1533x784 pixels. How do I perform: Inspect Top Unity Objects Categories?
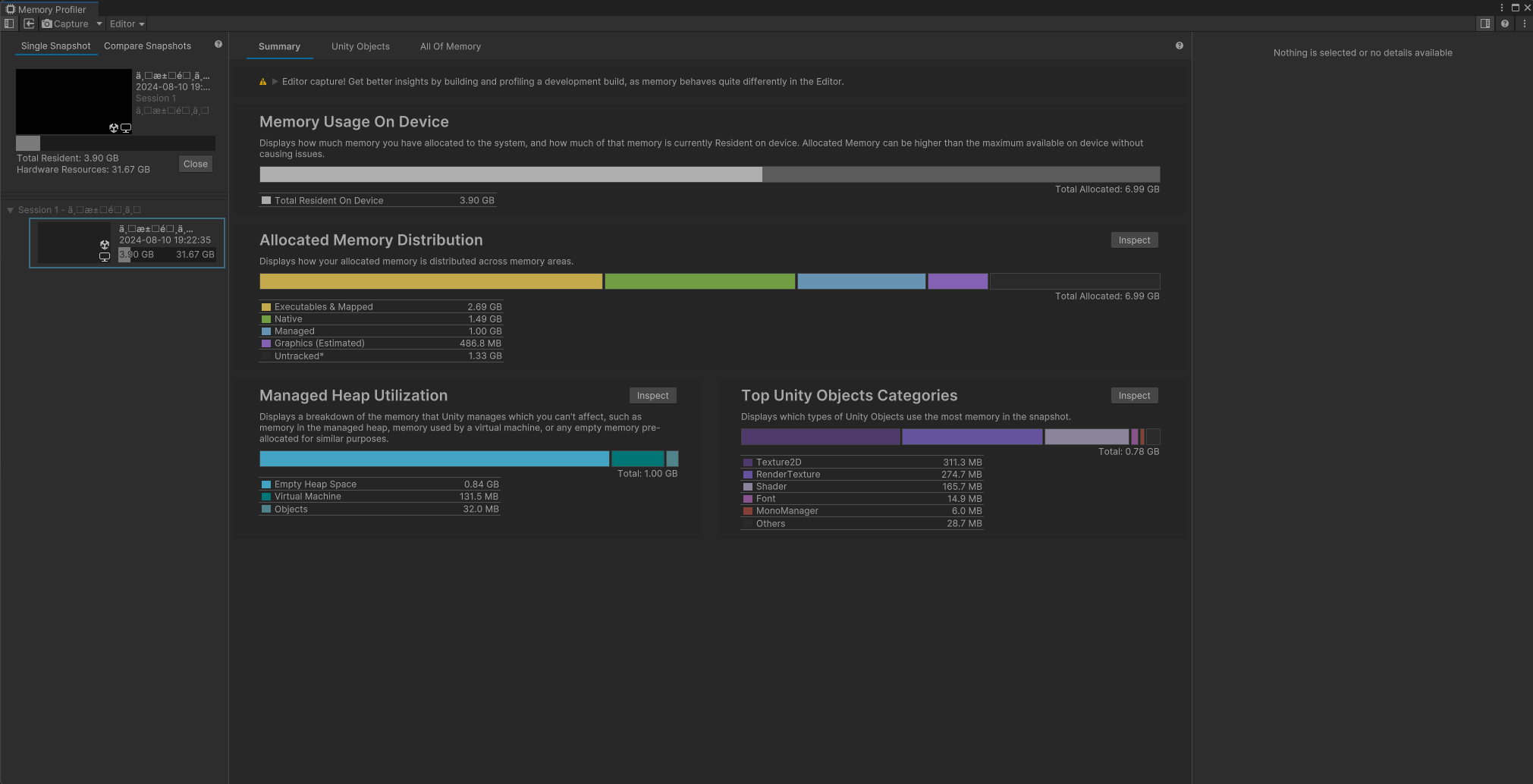click(x=1134, y=396)
